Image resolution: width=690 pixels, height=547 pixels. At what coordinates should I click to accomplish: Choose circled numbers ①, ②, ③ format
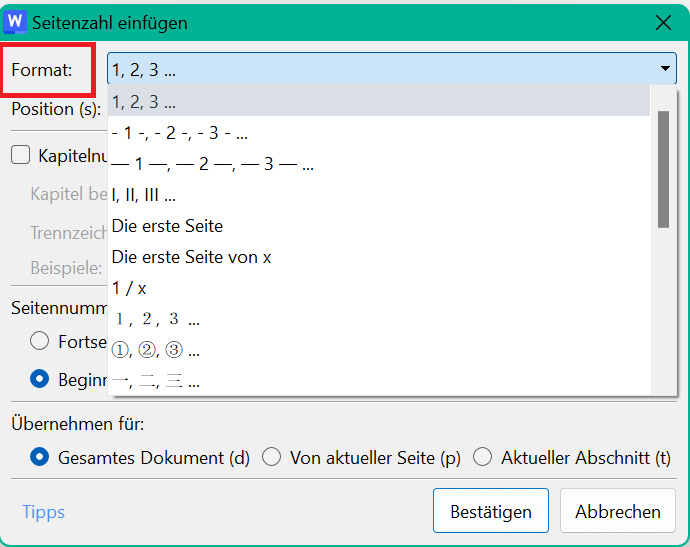[378, 350]
